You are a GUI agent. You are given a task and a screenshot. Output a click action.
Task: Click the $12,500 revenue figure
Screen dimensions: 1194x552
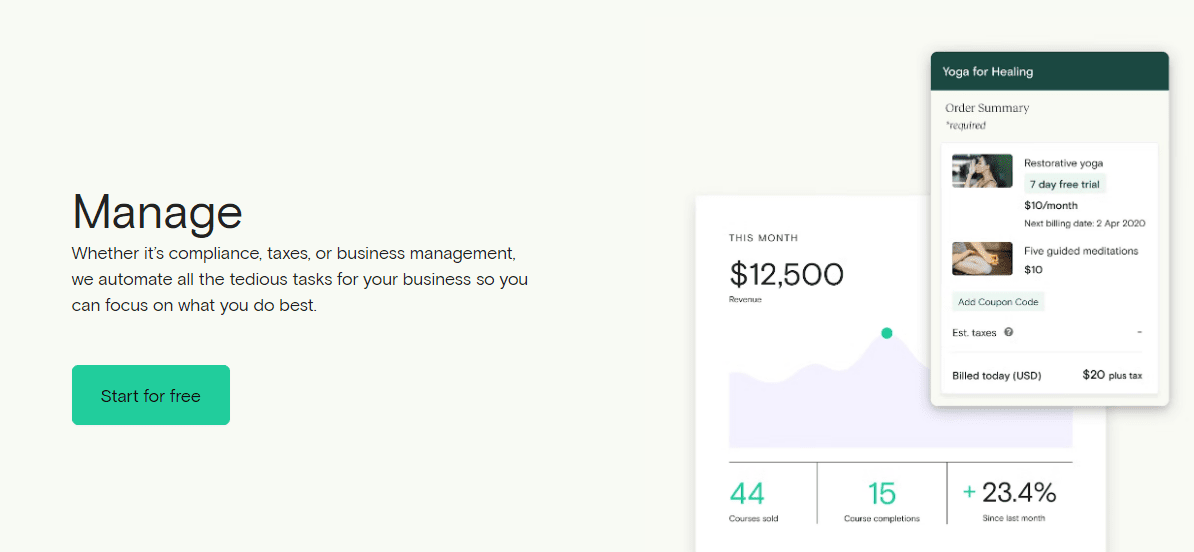pyautogui.click(x=787, y=274)
